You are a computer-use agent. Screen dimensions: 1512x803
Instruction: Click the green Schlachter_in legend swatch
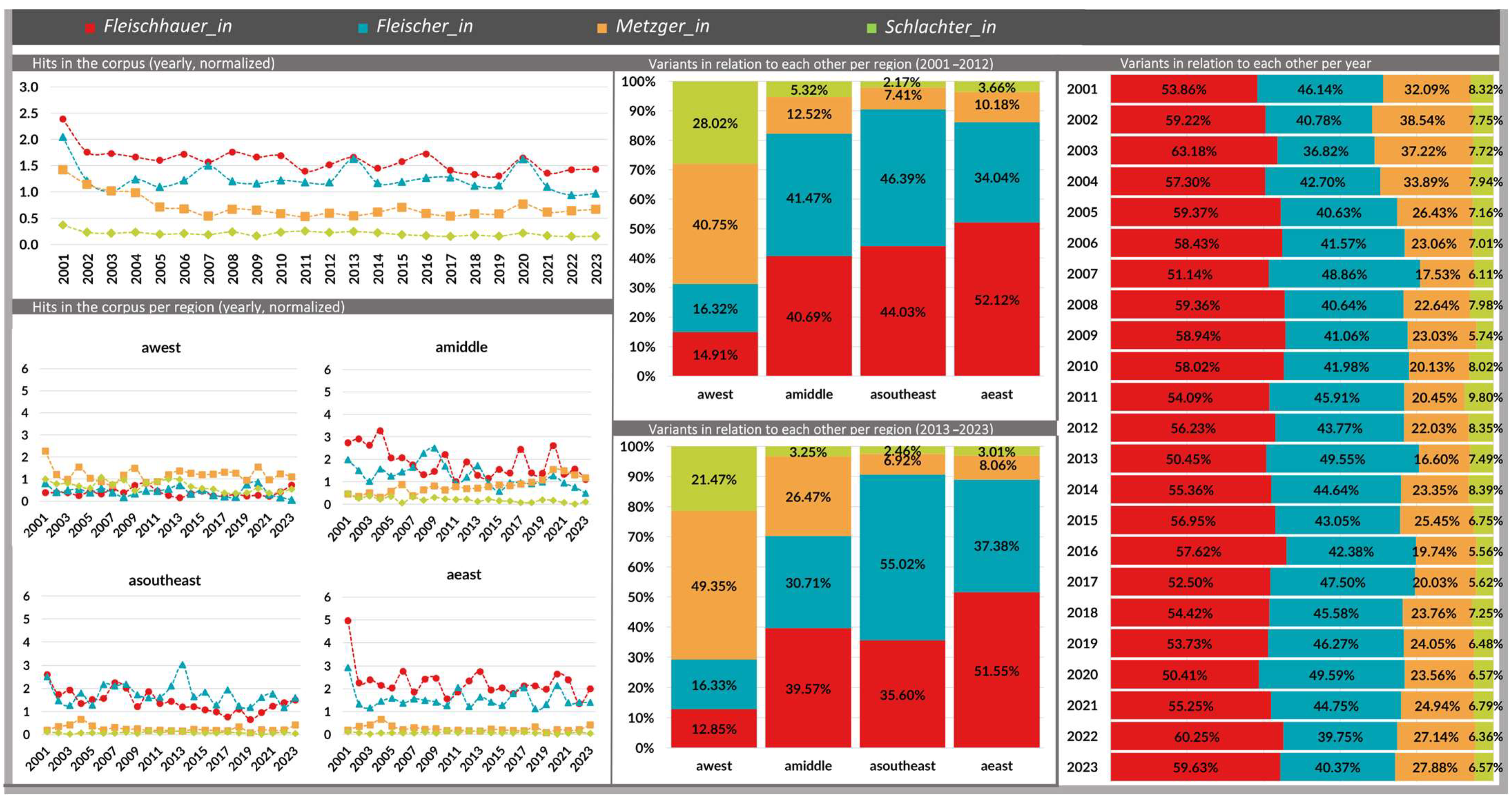point(872,28)
